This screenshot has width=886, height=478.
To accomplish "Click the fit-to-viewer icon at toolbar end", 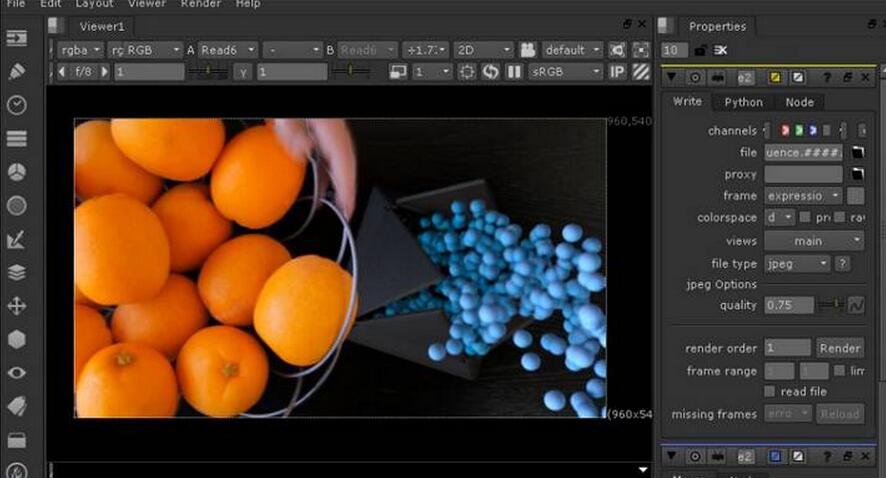I will (641, 50).
